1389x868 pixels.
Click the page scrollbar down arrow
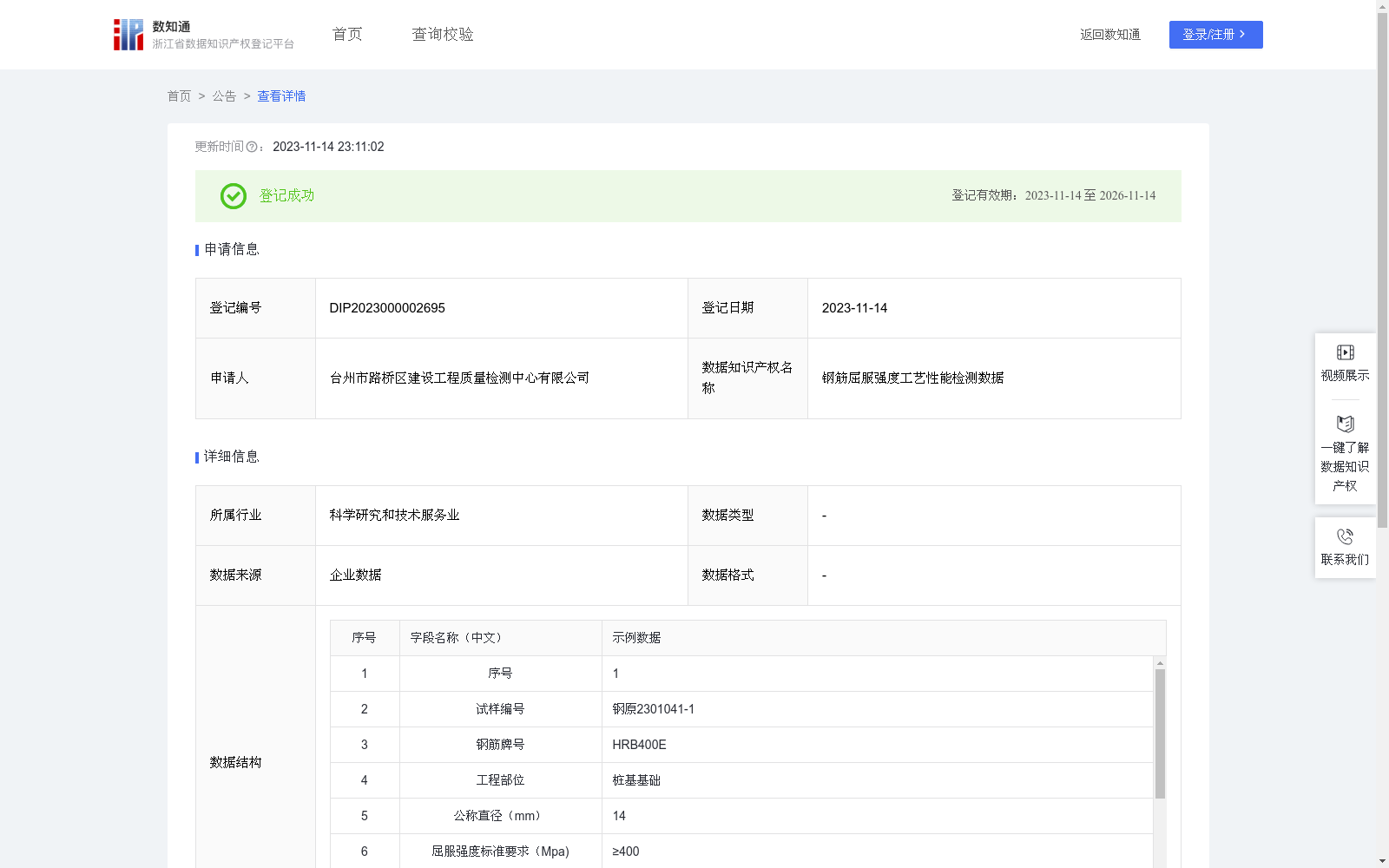[1382, 861]
